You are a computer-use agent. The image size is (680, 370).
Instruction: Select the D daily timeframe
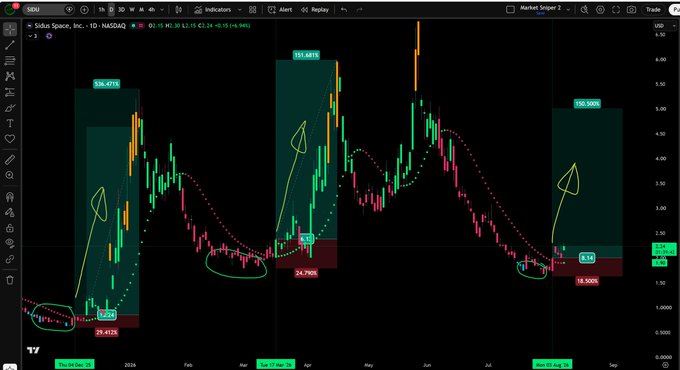pyautogui.click(x=111, y=9)
